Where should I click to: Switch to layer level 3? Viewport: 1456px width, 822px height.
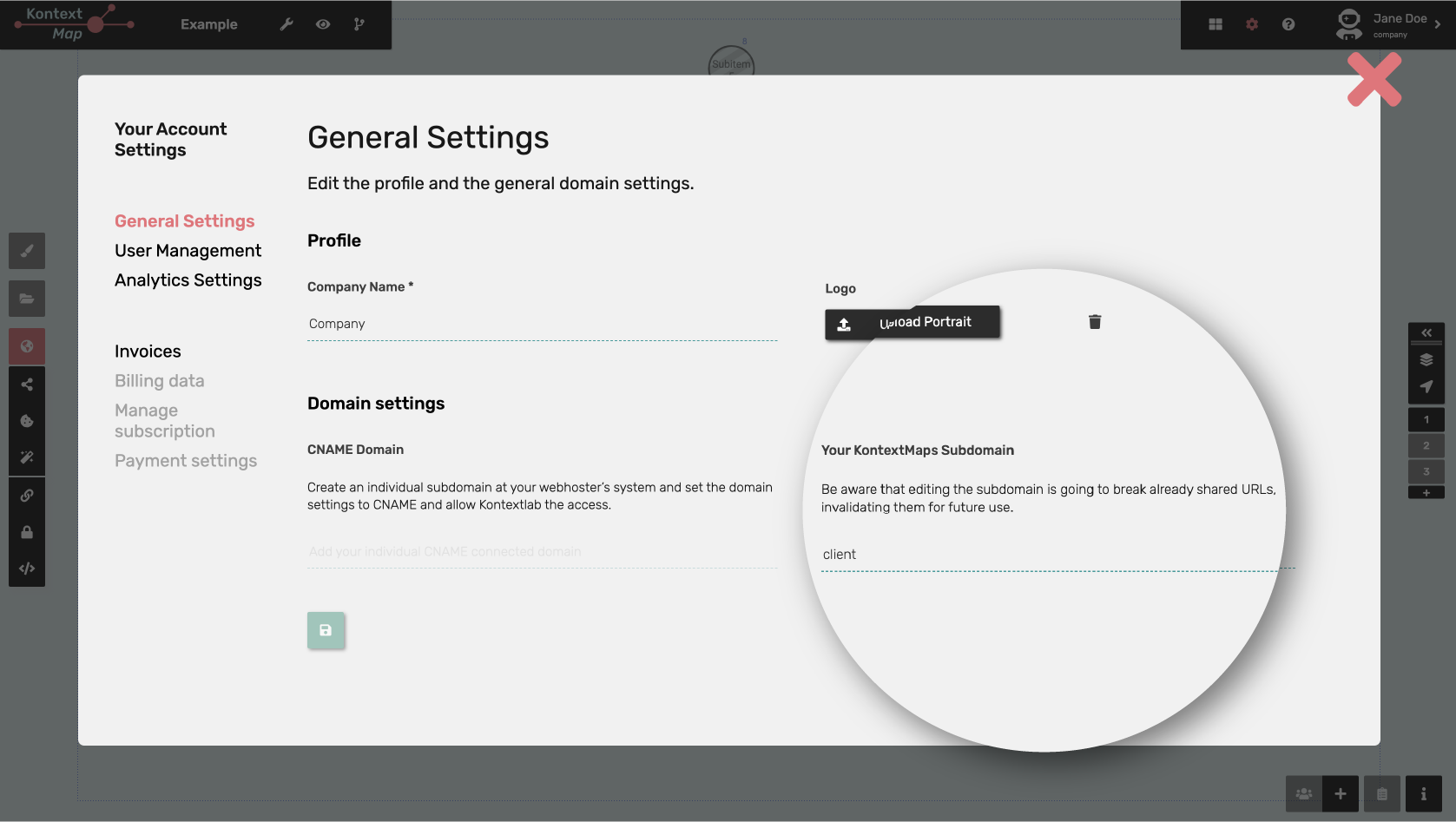coord(1426,471)
